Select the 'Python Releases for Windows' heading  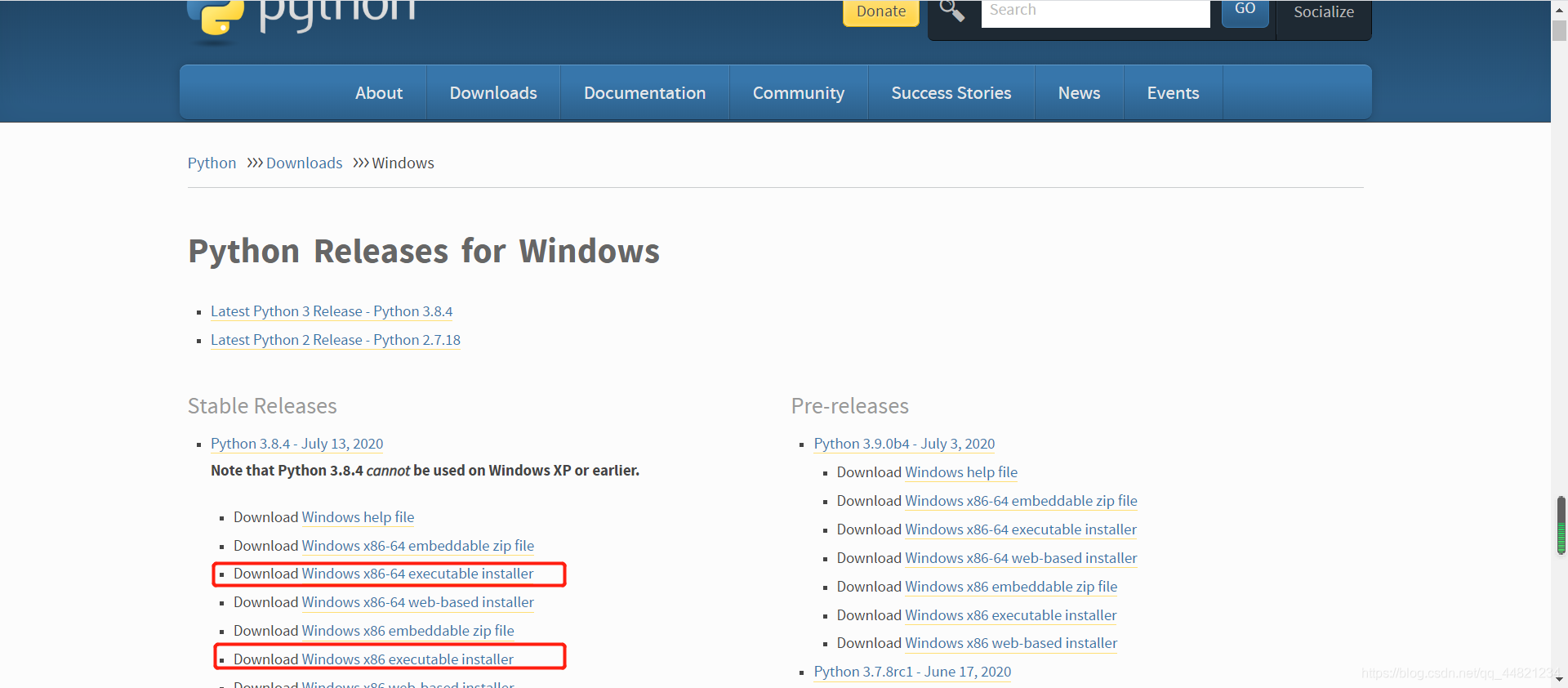coord(424,252)
